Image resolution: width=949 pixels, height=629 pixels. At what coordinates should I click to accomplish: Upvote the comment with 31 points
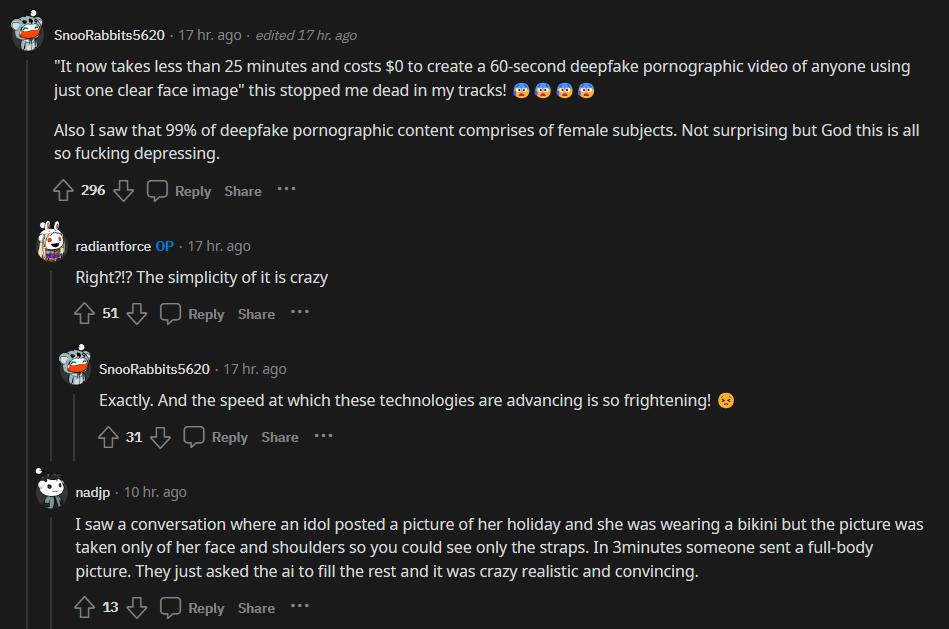click(x=108, y=437)
